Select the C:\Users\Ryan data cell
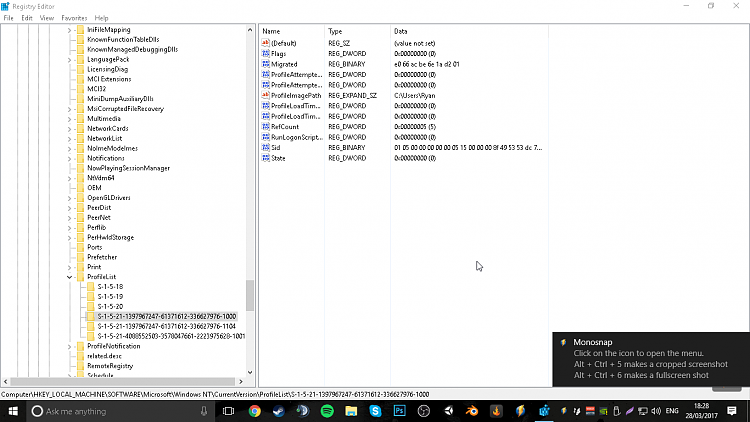The width and height of the screenshot is (750, 422). (x=415, y=95)
